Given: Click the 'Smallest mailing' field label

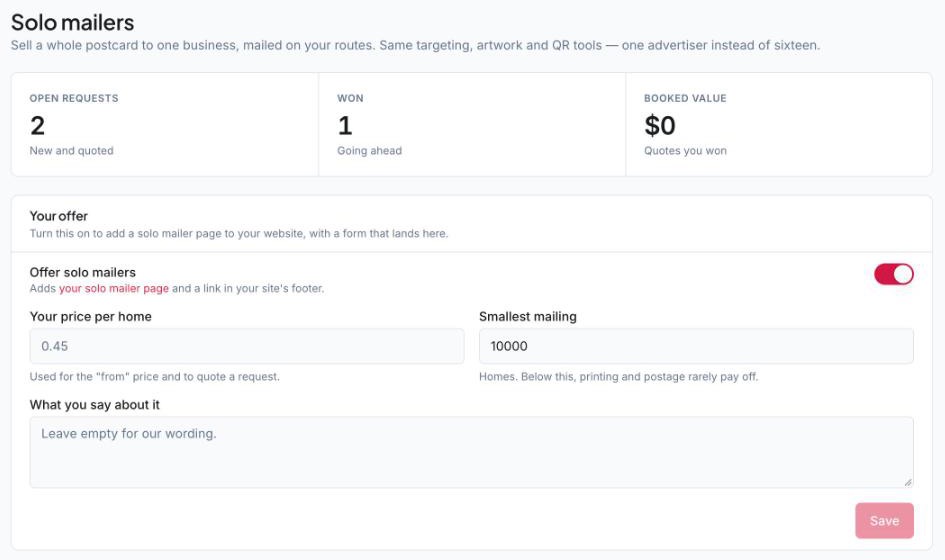Looking at the screenshot, I should click(528, 316).
